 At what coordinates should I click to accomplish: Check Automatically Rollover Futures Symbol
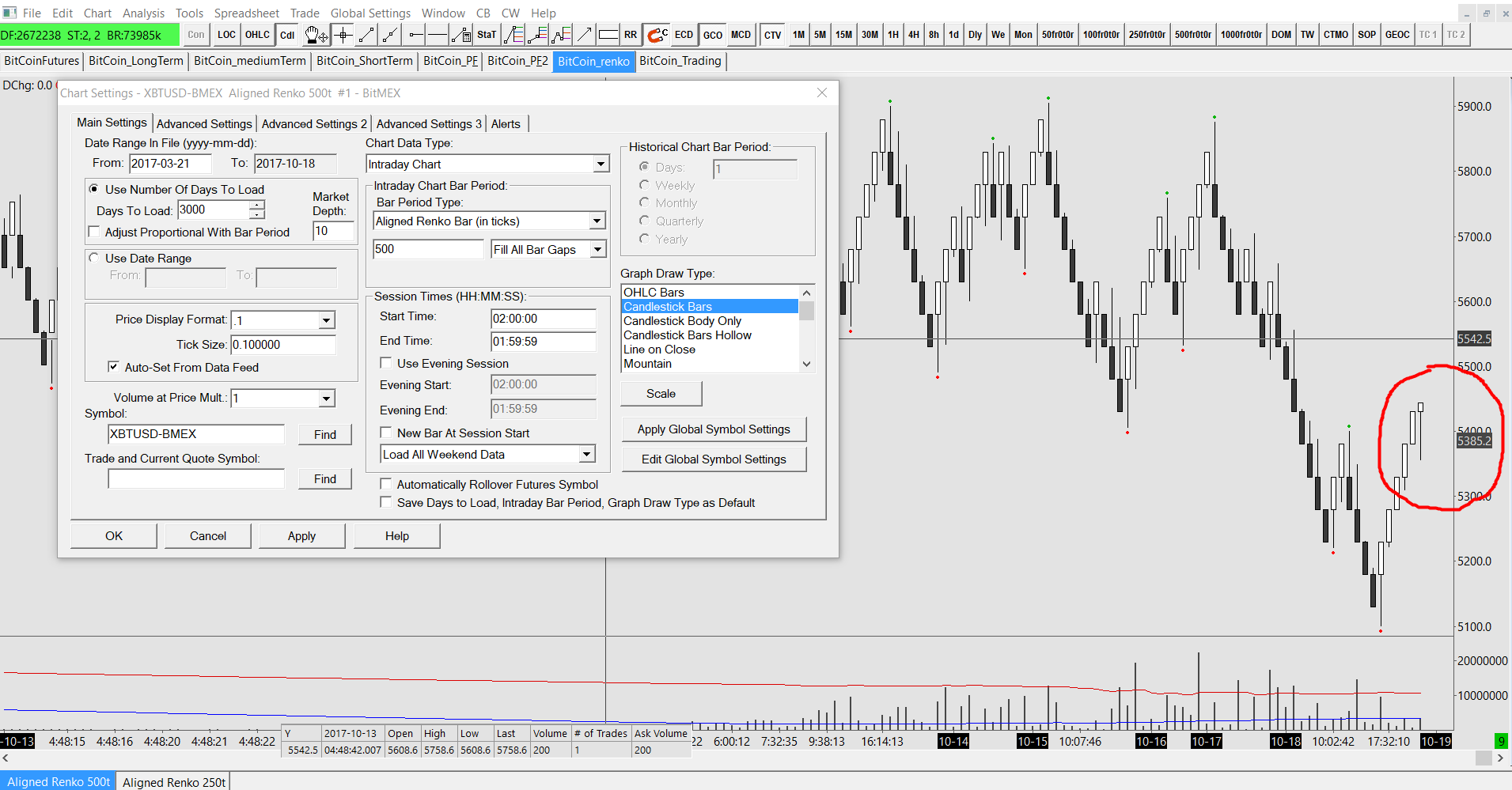point(386,485)
